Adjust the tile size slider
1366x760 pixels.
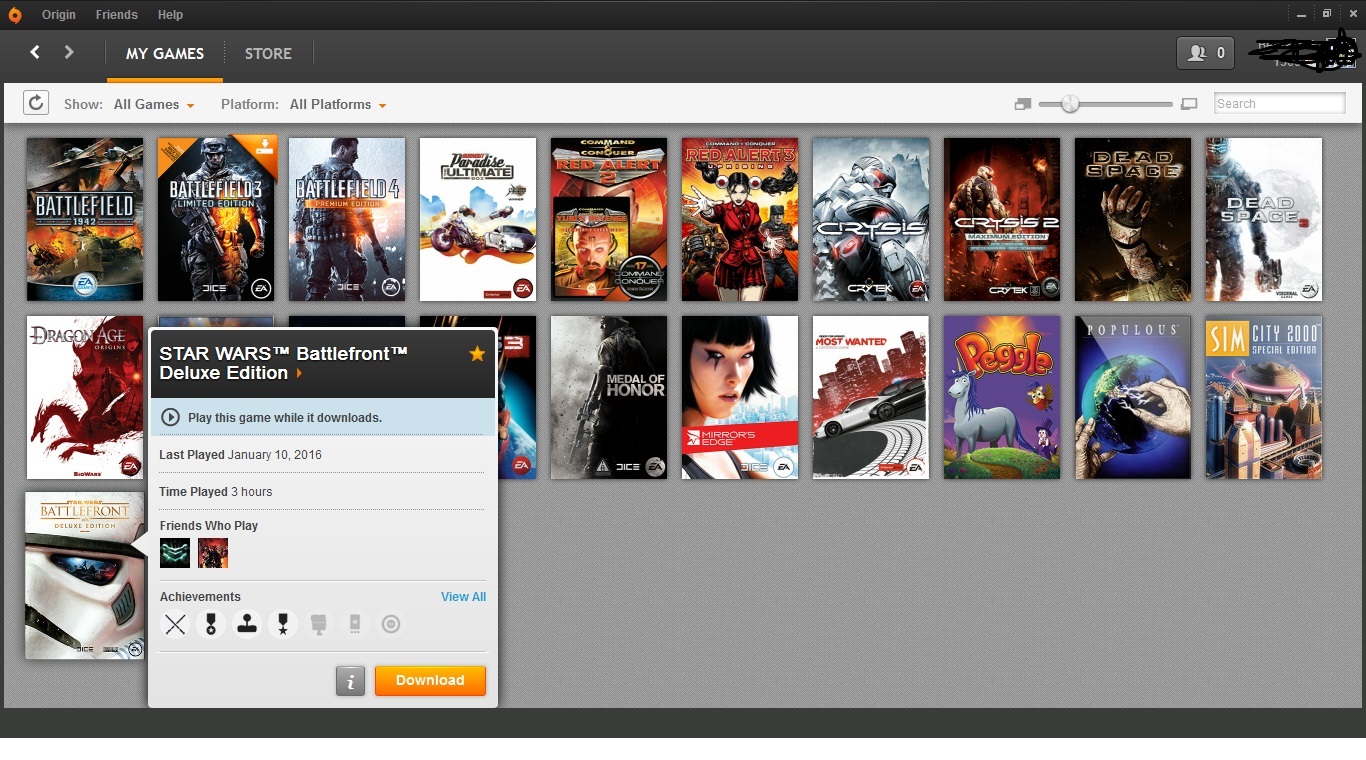(x=1070, y=104)
